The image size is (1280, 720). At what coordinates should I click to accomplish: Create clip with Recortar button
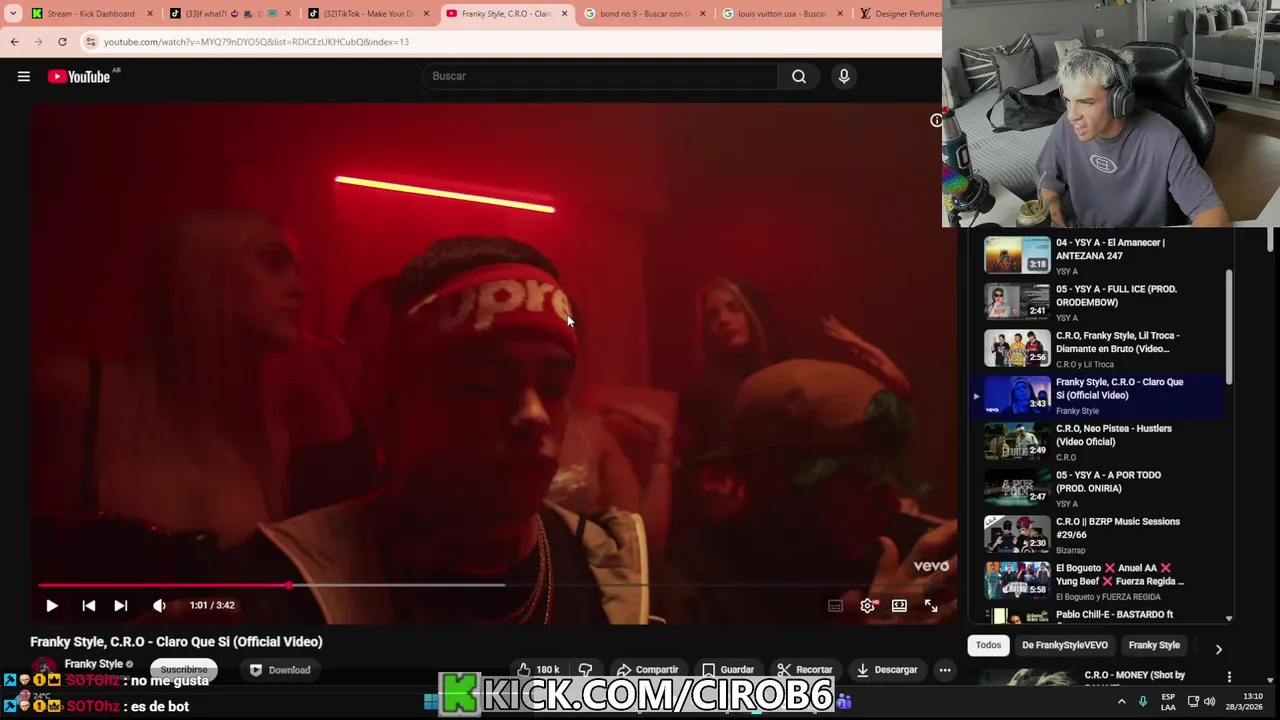(x=804, y=670)
